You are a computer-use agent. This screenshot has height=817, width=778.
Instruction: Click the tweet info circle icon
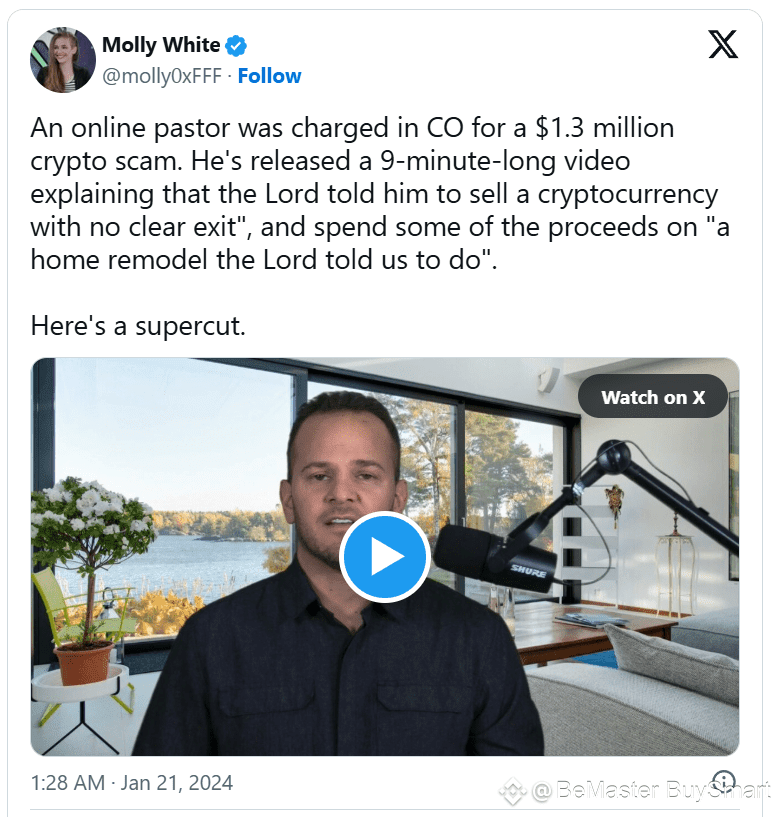point(724,782)
